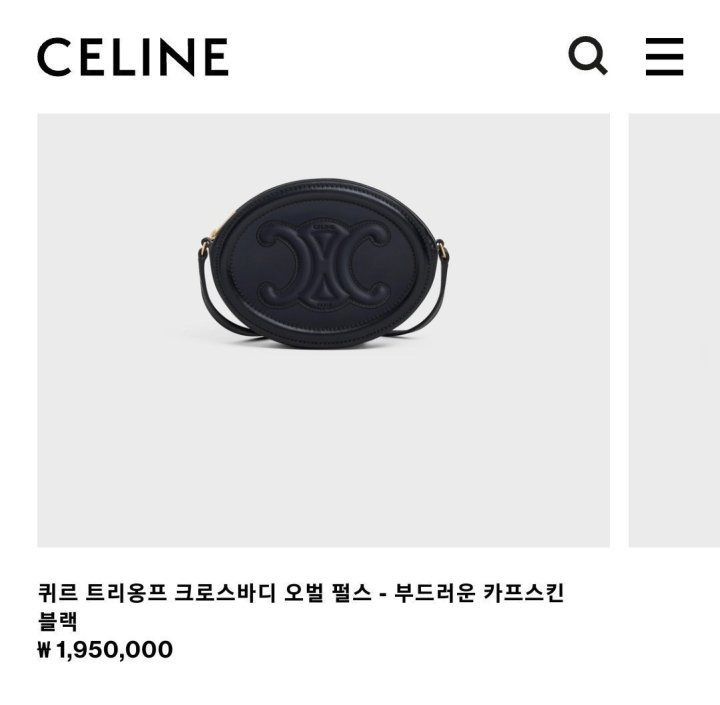Click the magnifier handle of the search icon

click(x=598, y=67)
